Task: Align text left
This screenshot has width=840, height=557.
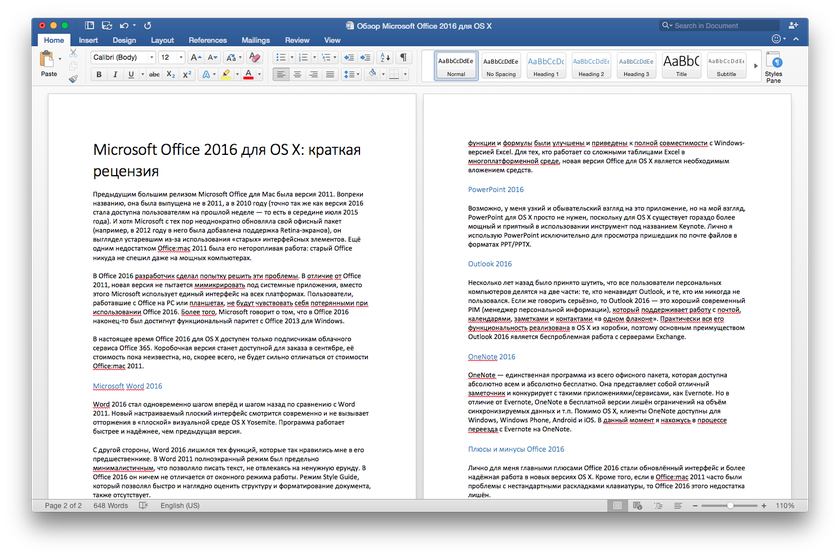Action: point(281,74)
